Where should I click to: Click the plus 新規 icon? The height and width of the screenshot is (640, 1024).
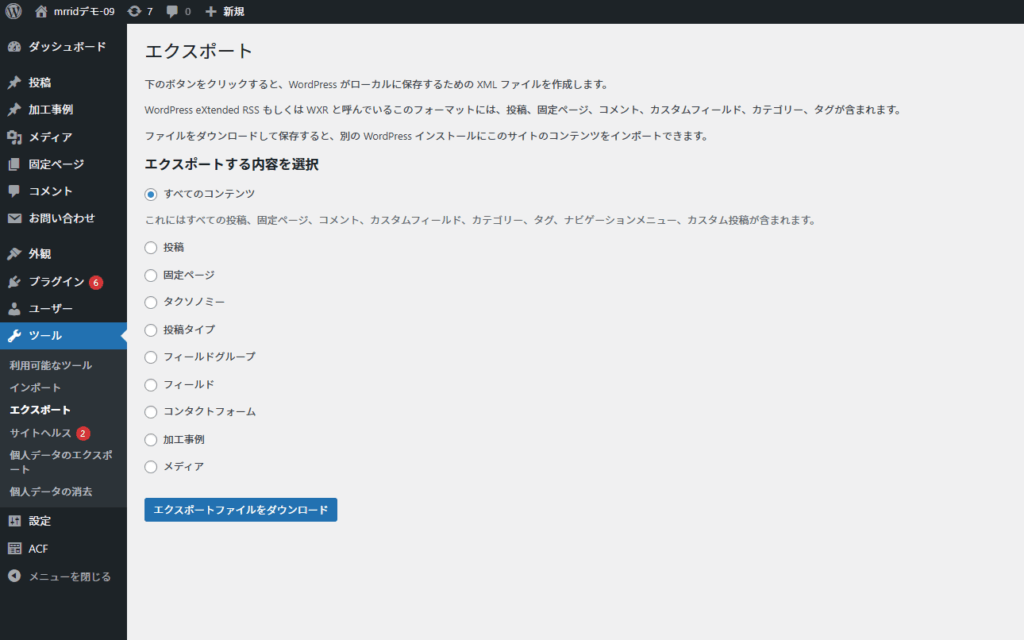coord(211,11)
